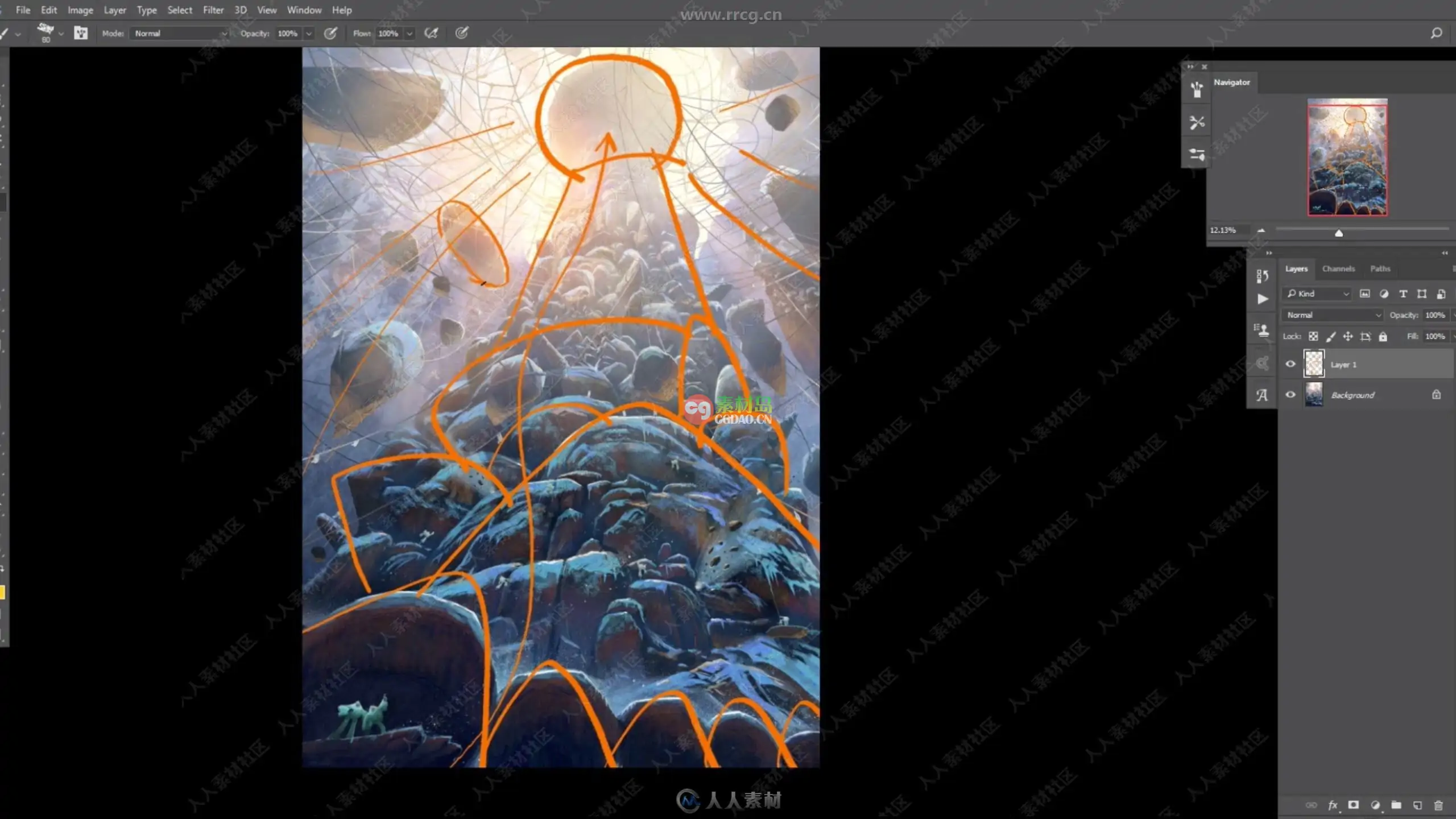The height and width of the screenshot is (819, 1456).
Task: Add a layer mask
Action: click(1354, 805)
